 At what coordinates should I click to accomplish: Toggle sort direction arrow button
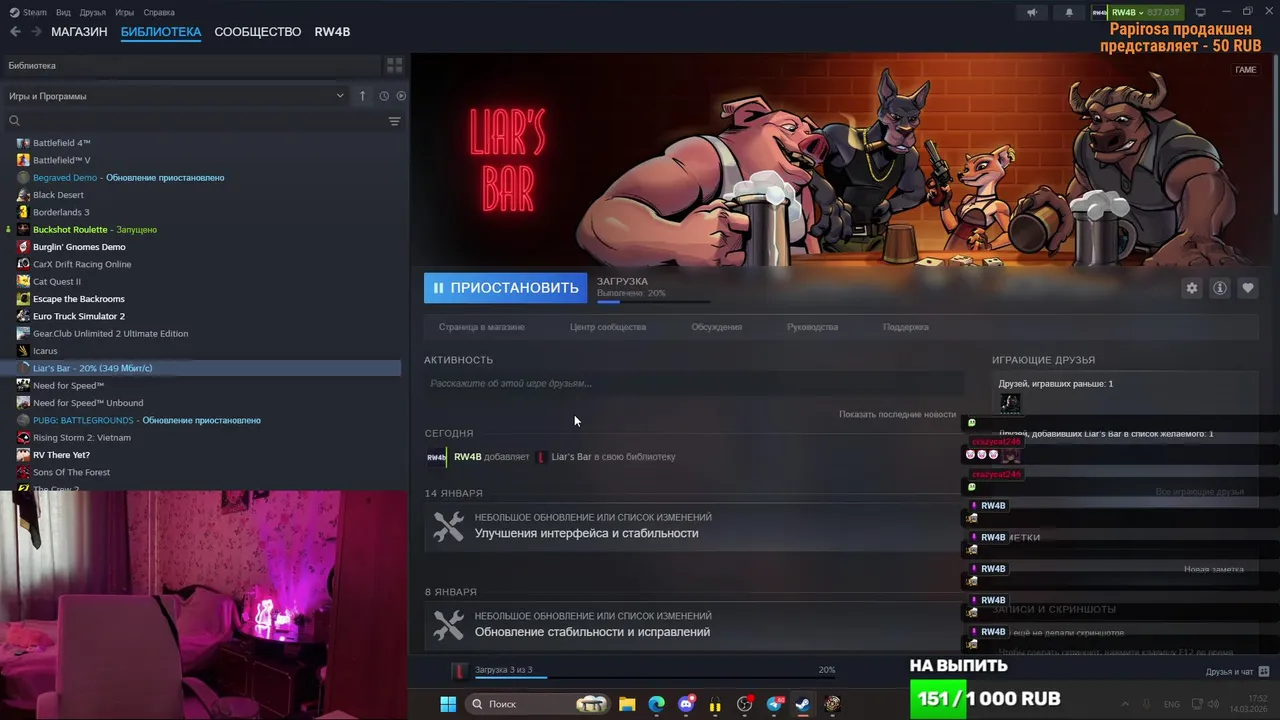tap(363, 96)
